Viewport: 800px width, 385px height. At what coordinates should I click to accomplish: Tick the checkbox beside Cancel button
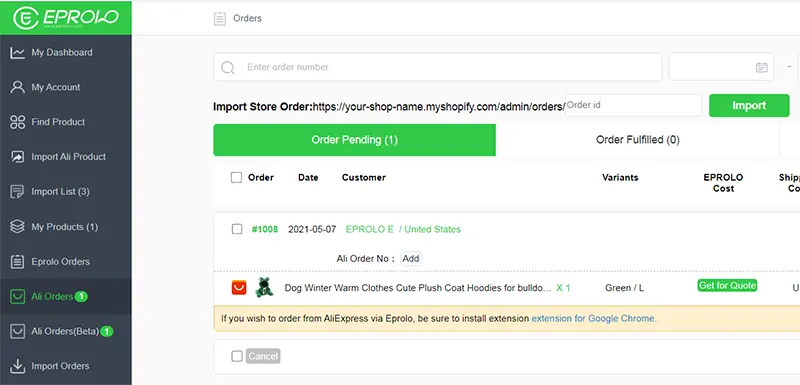237,356
